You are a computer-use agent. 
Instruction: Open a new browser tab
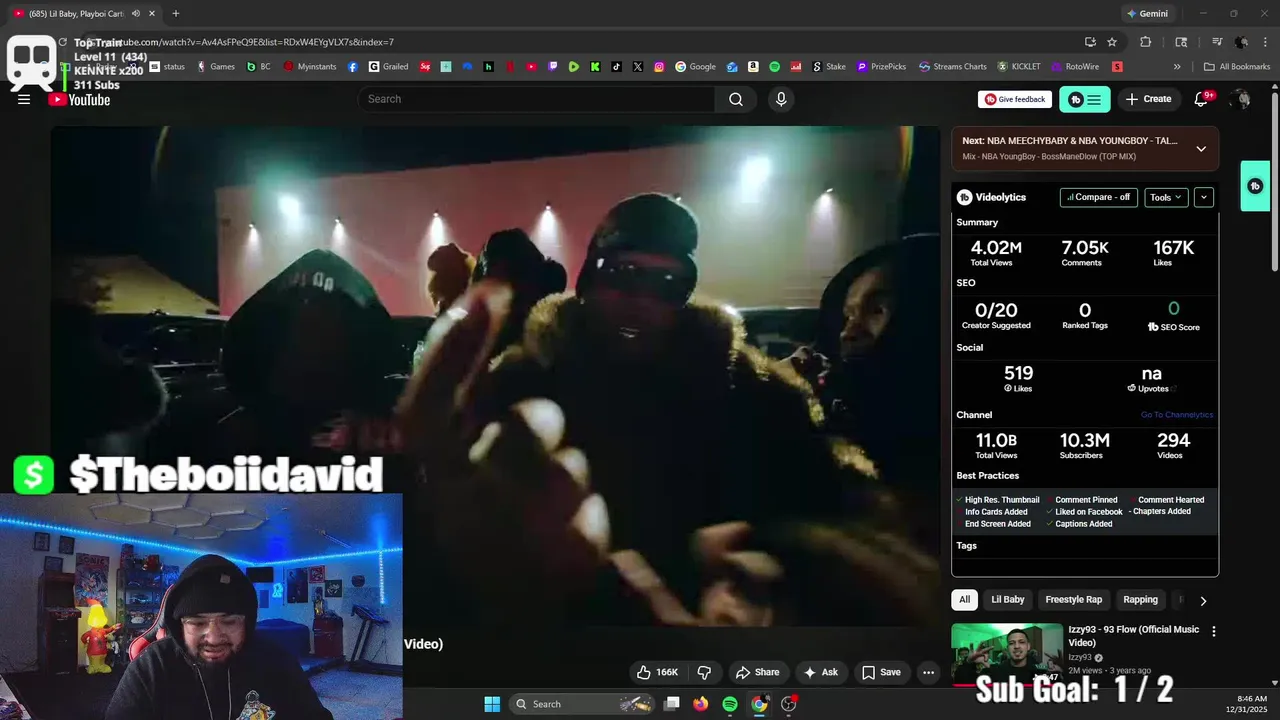pos(176,14)
